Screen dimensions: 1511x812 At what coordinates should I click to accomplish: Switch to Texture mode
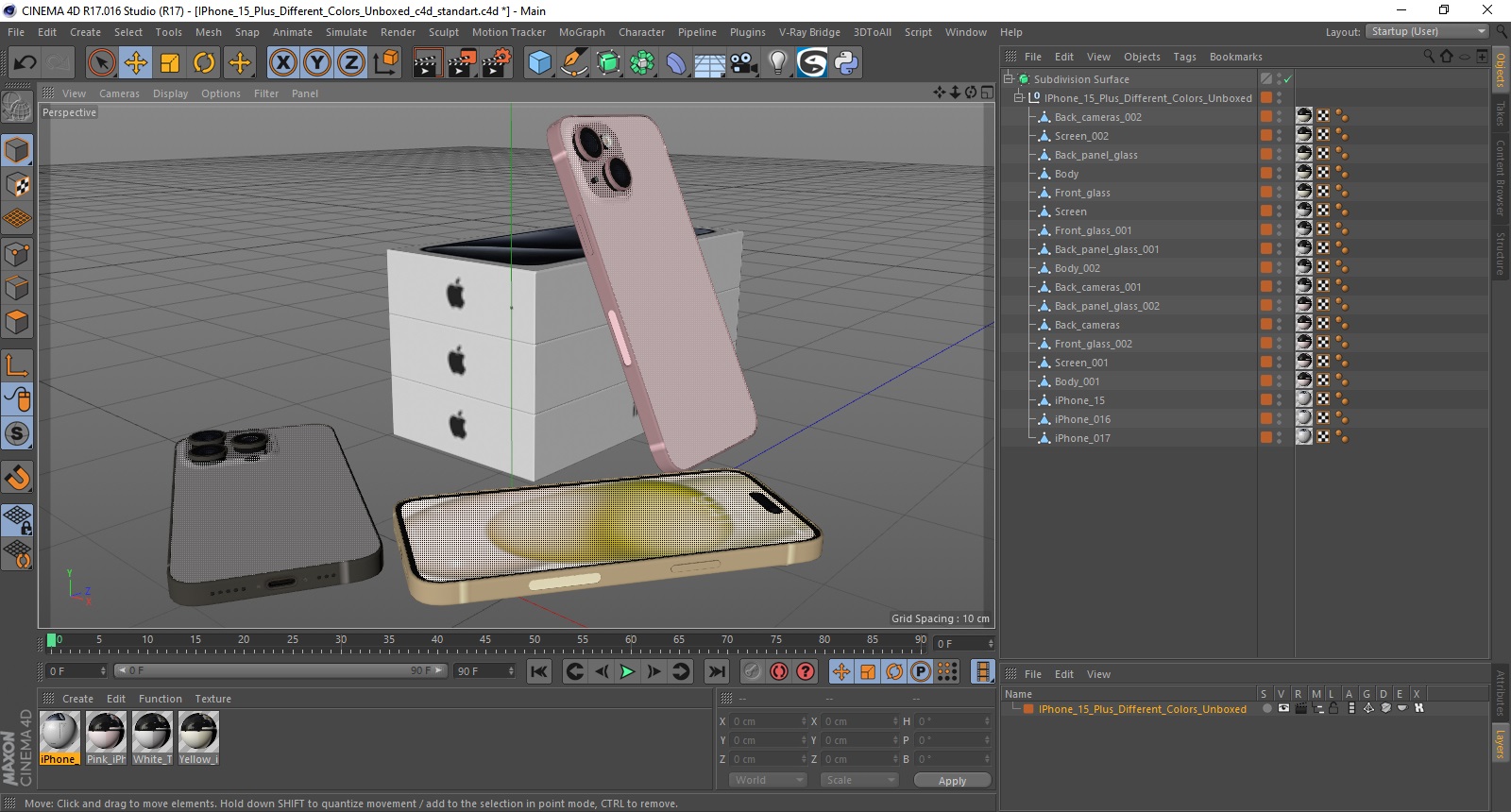(17, 185)
